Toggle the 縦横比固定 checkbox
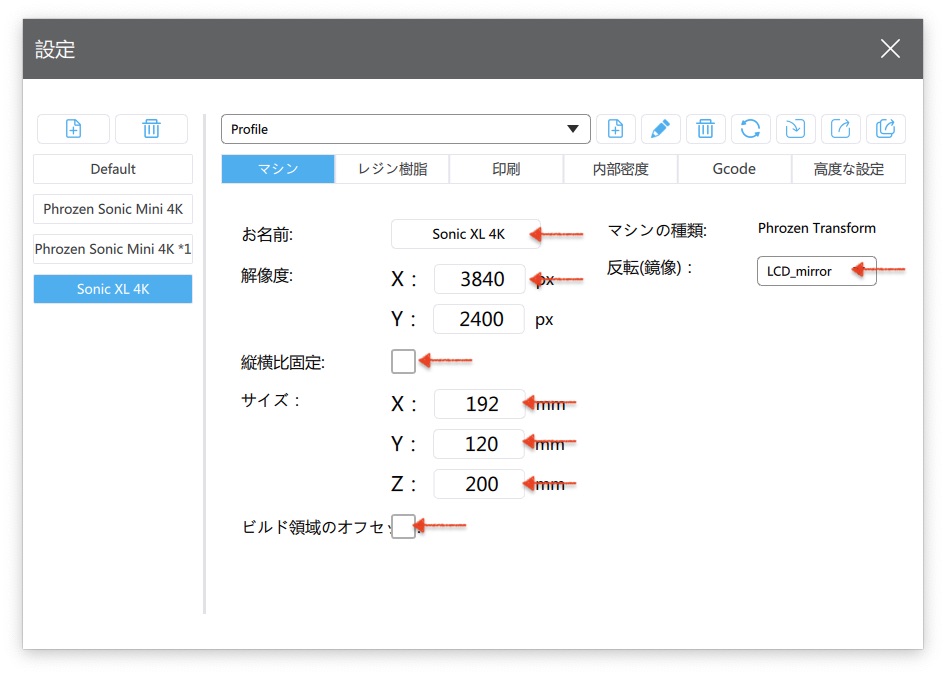 [403, 361]
